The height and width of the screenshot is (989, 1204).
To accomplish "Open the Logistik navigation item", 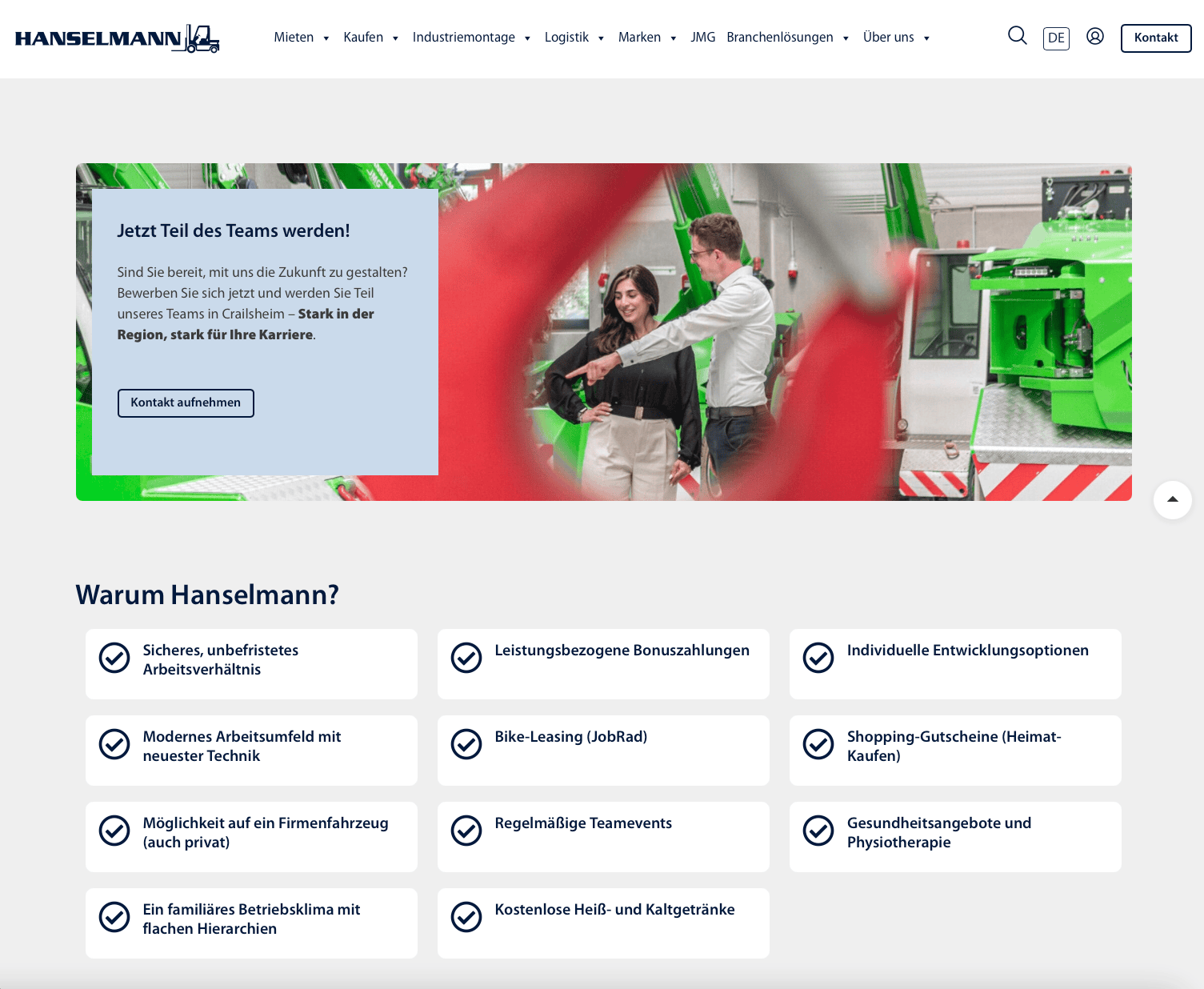I will pyautogui.click(x=566, y=38).
